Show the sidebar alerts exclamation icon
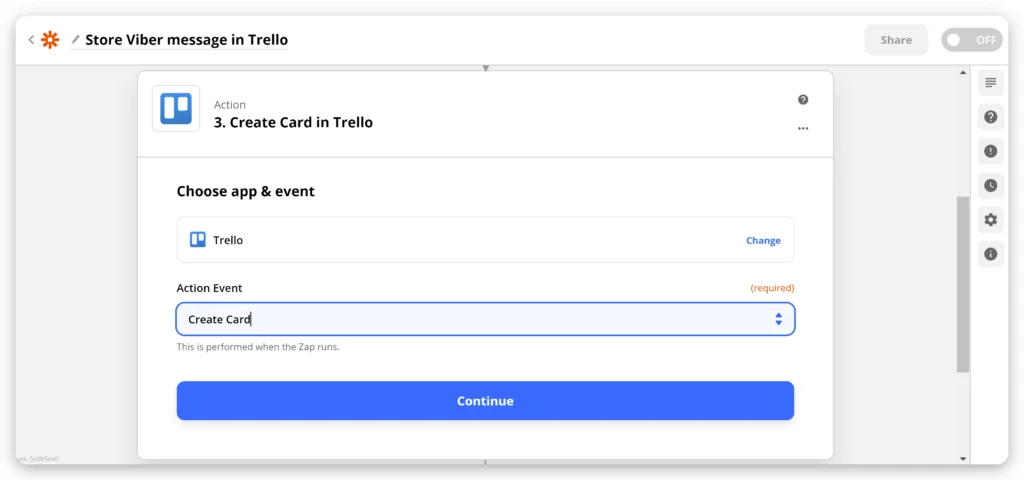1024x480 pixels. pos(990,151)
